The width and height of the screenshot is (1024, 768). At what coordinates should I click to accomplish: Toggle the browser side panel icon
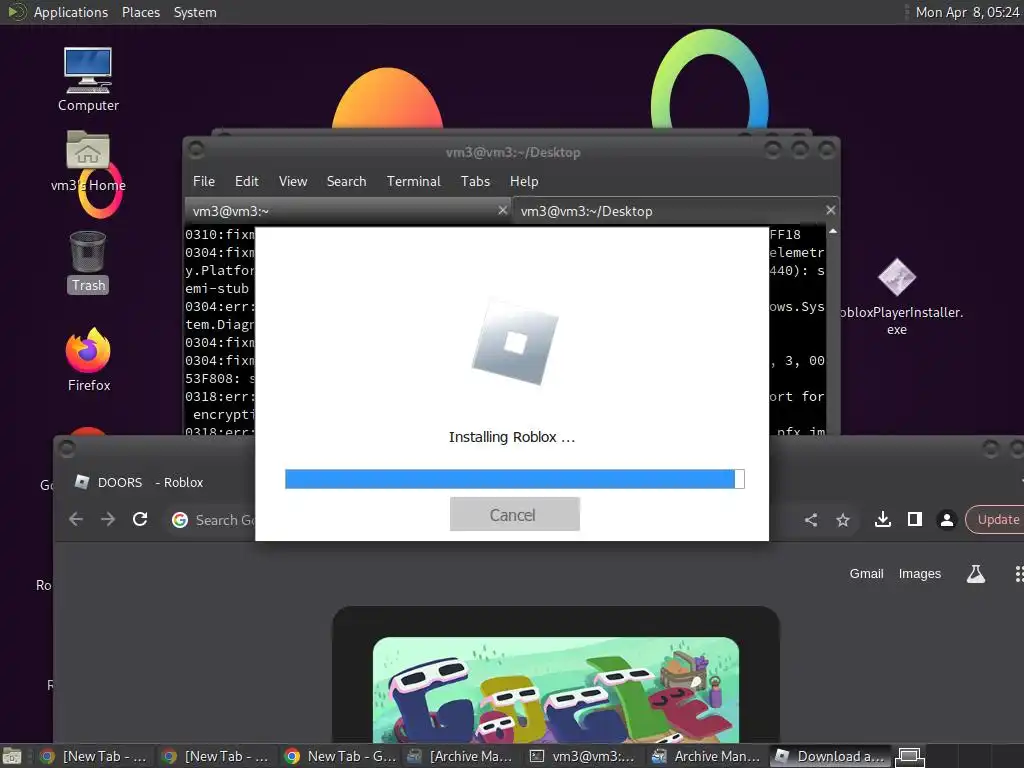(x=915, y=519)
